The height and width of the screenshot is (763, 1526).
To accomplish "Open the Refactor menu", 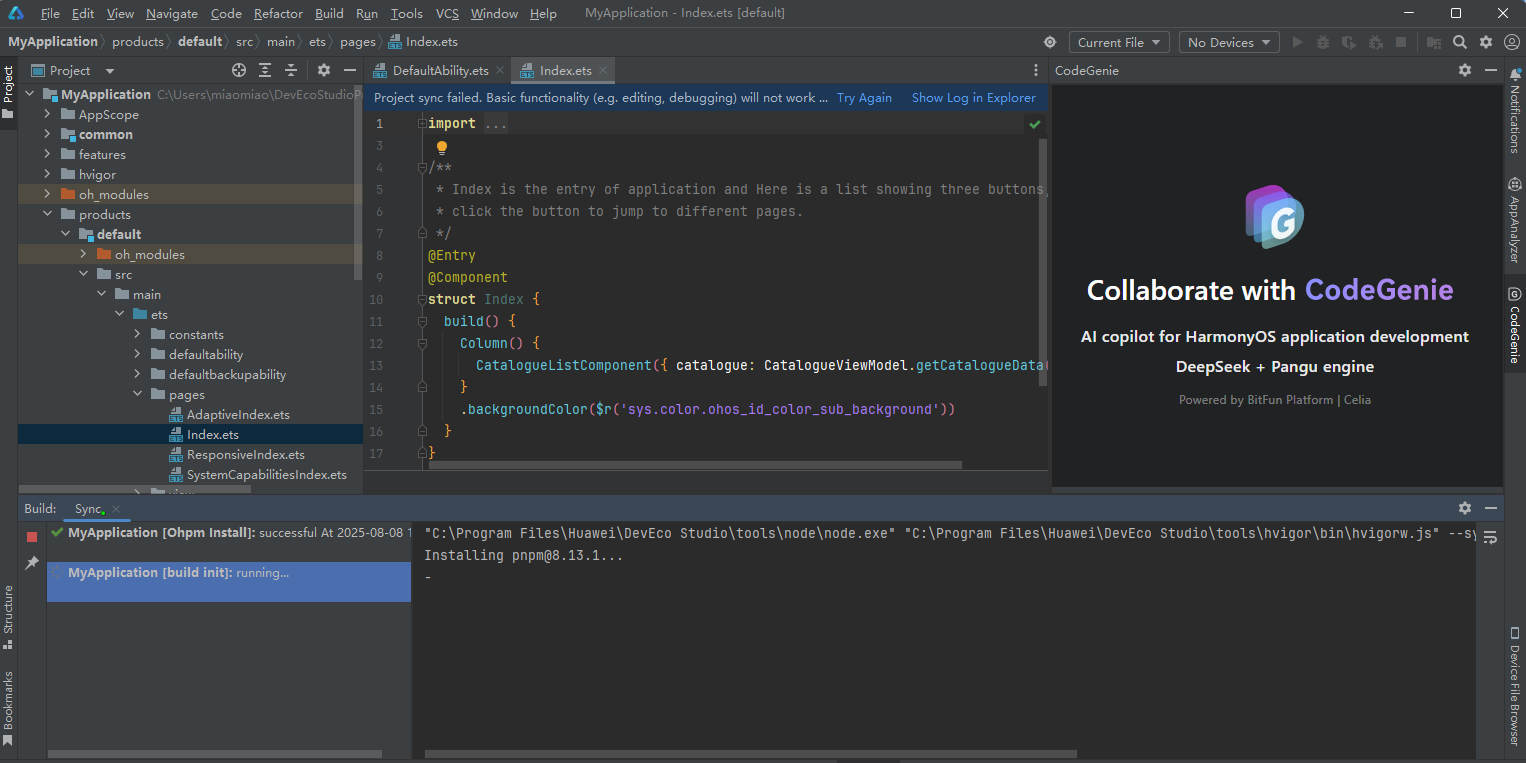I will pyautogui.click(x=278, y=13).
